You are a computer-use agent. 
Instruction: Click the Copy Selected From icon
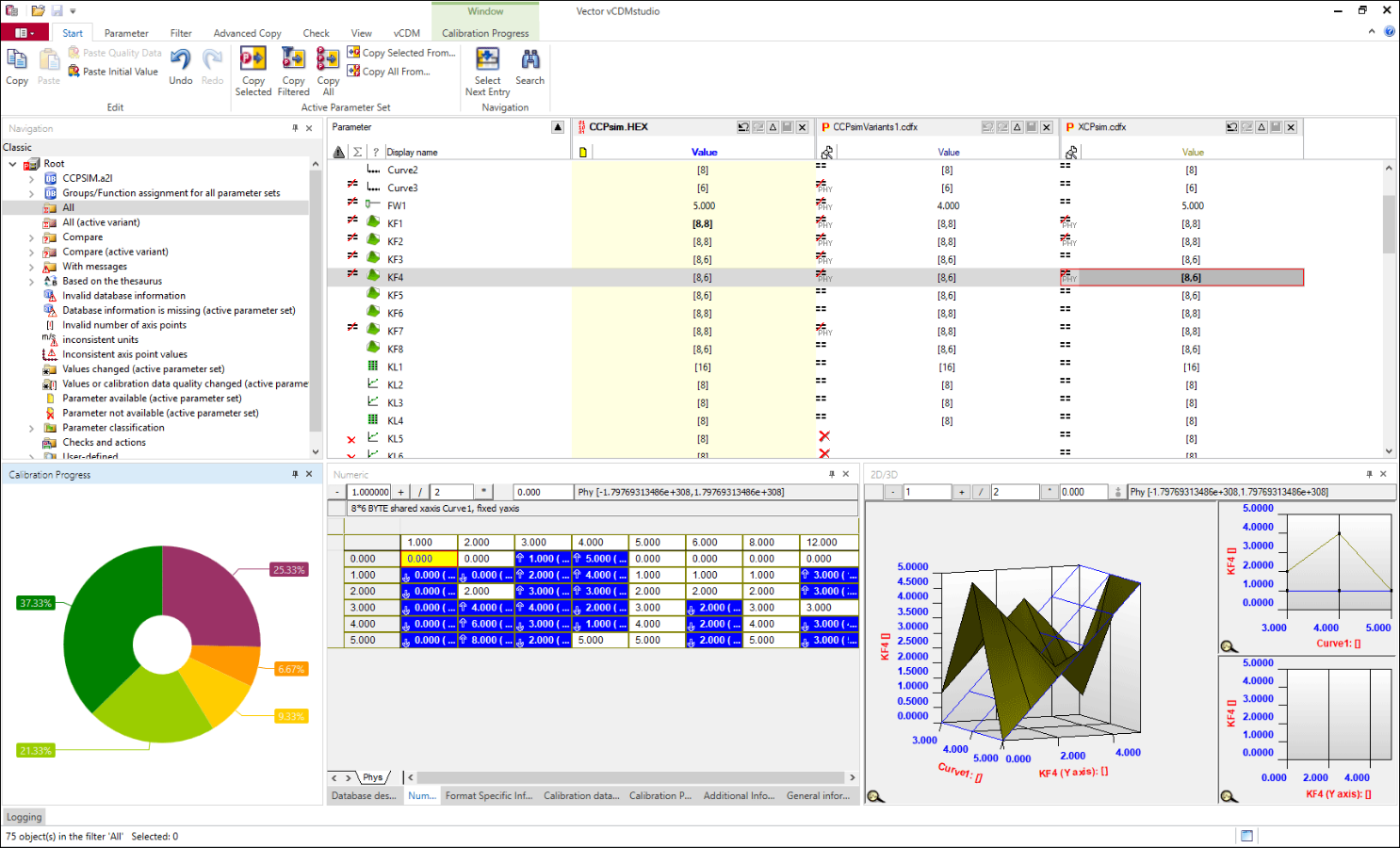(x=353, y=53)
